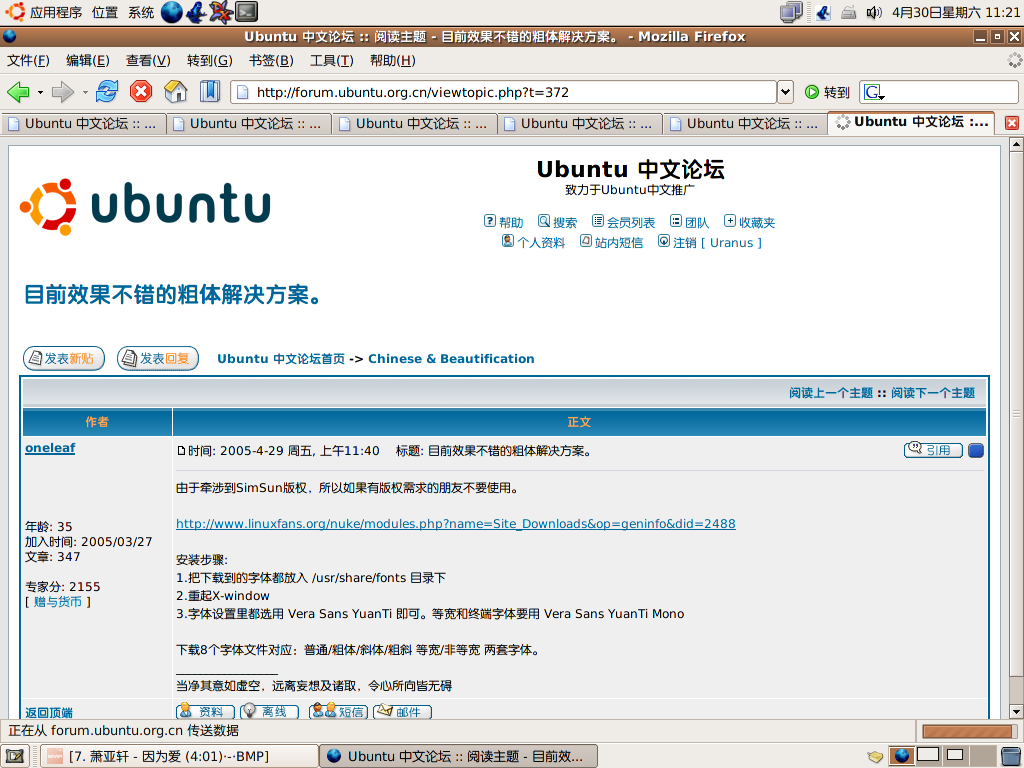Open the 应用程序 panel menu
This screenshot has height=768, width=1024.
[45, 12]
